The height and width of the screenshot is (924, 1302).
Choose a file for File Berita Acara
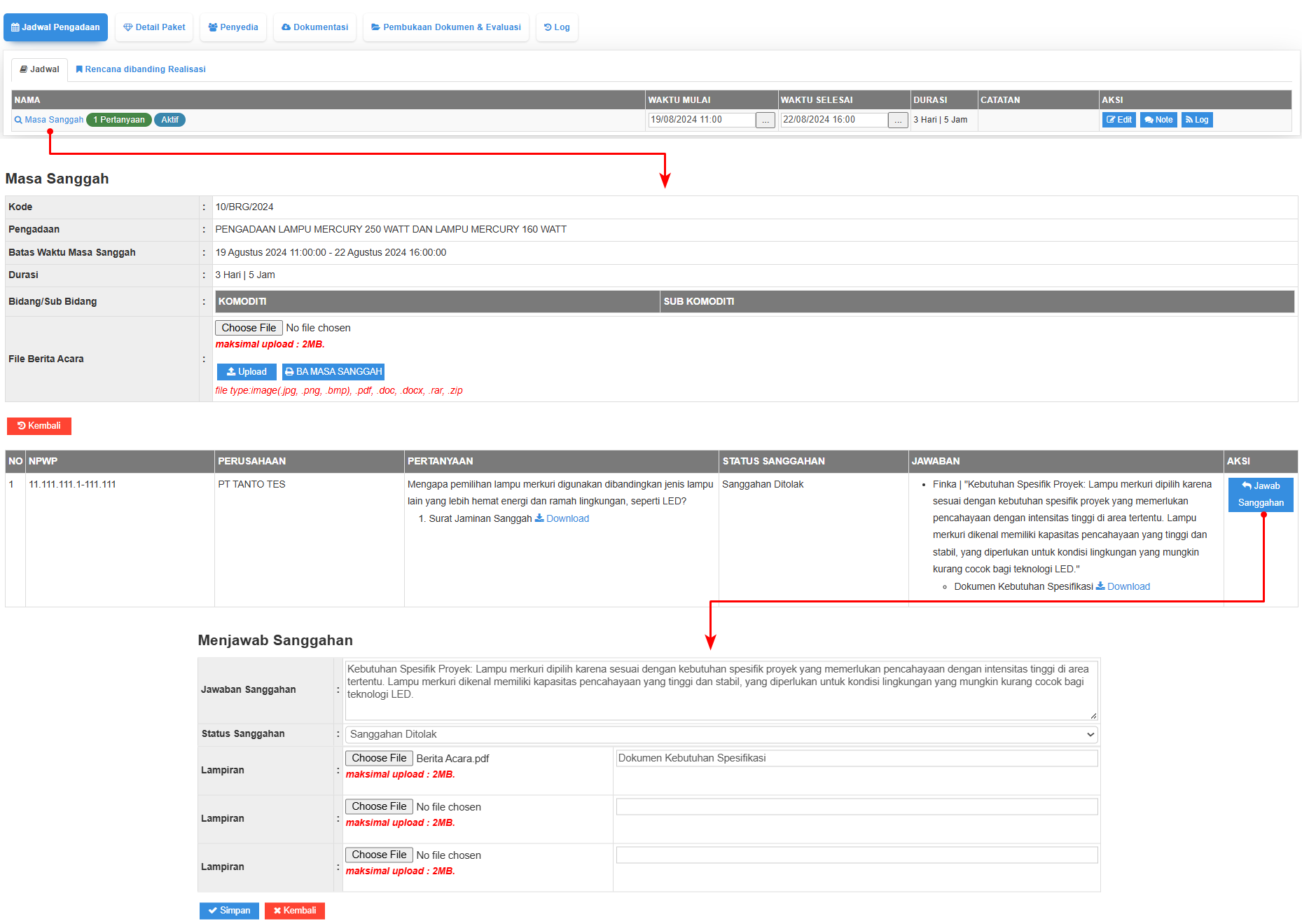point(249,328)
